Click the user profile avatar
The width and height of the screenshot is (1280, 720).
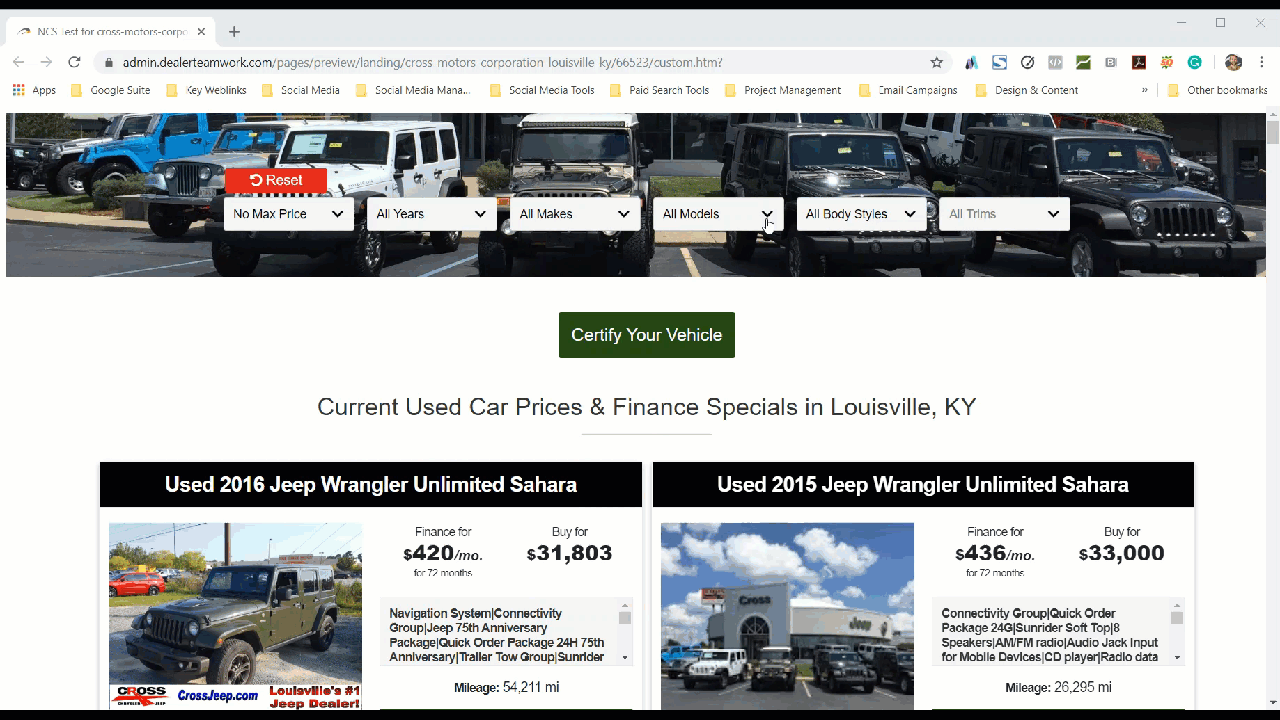[1233, 62]
